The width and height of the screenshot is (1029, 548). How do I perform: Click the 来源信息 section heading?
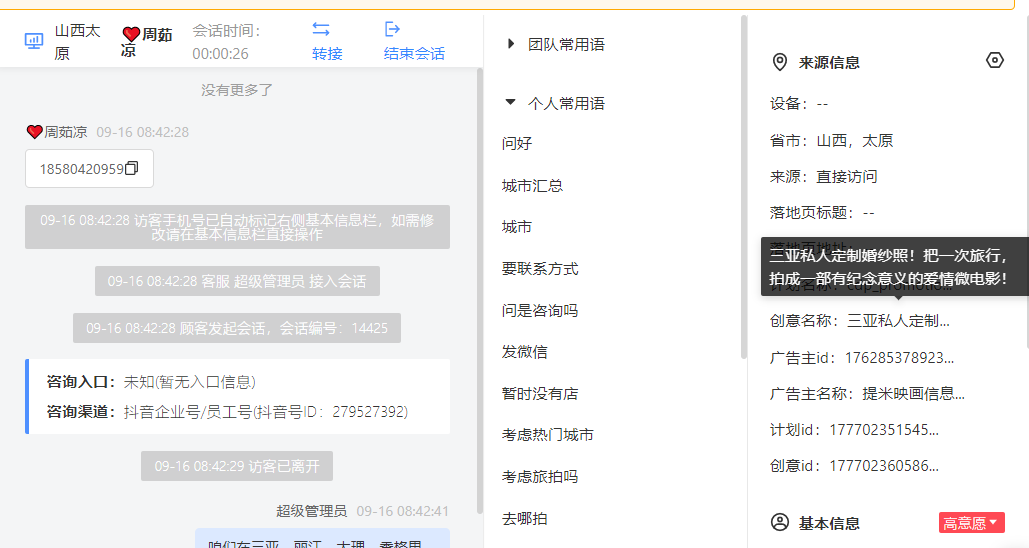click(829, 63)
